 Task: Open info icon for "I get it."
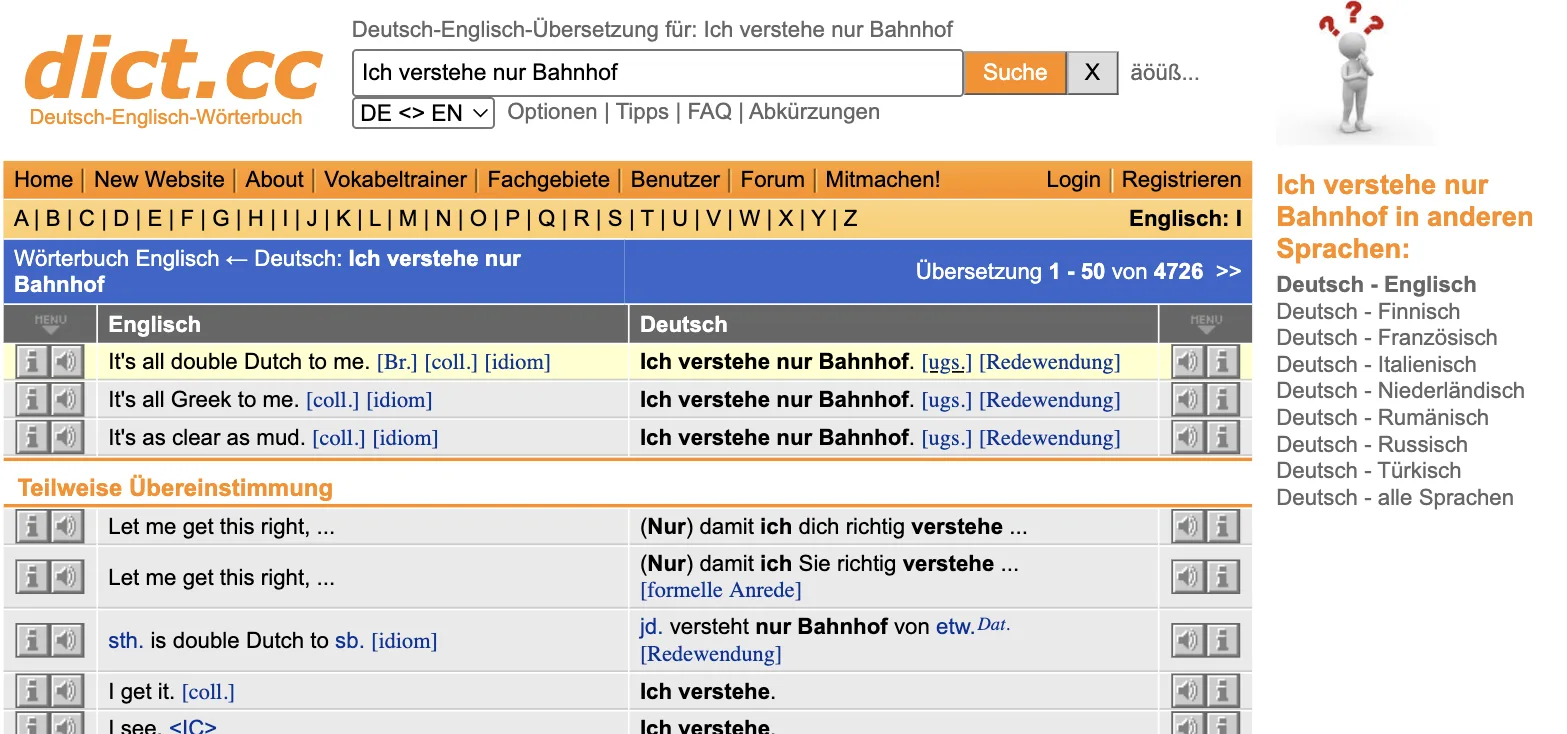point(32,691)
